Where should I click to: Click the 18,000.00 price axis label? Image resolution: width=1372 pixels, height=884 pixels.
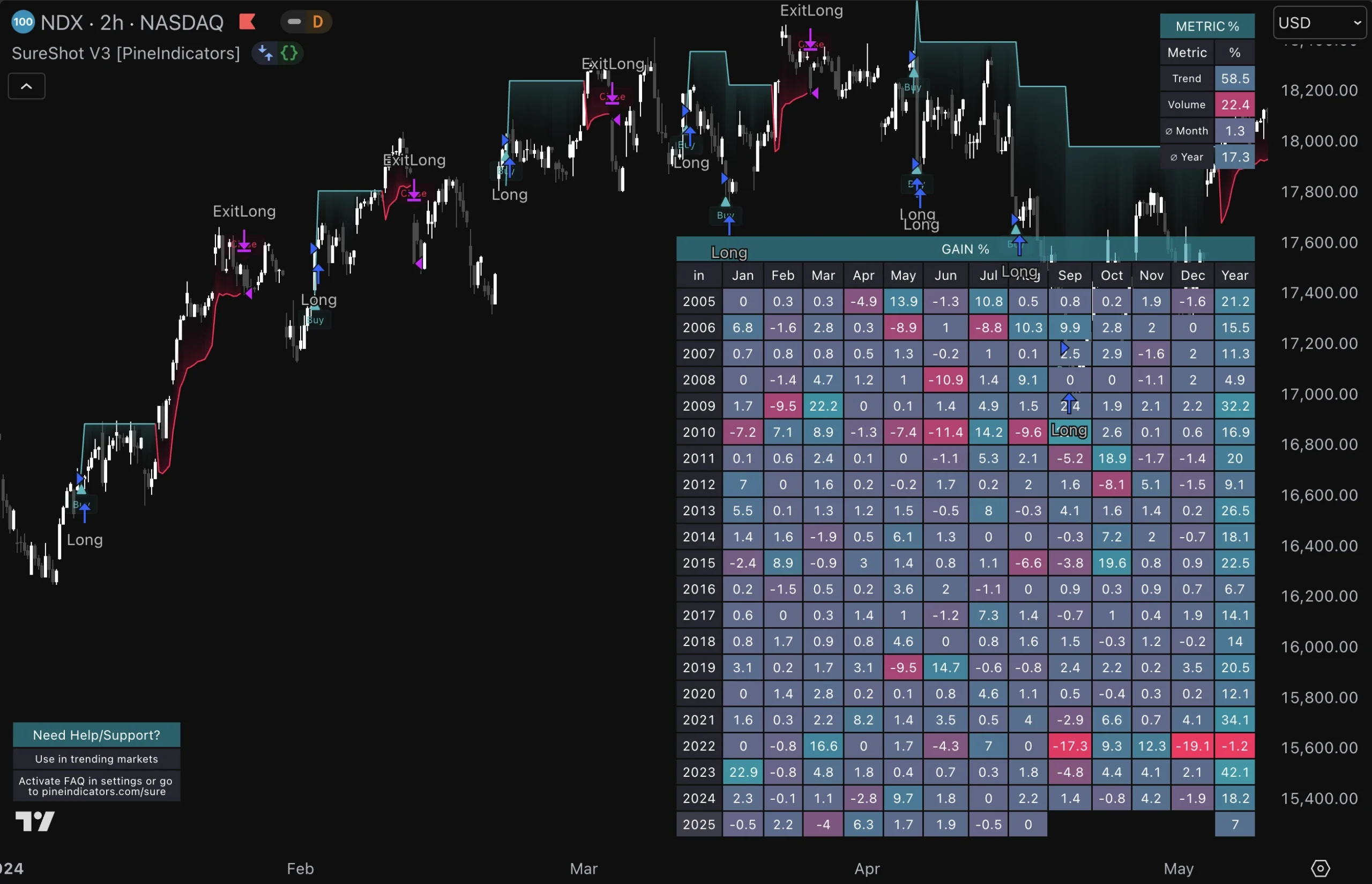coord(1319,141)
